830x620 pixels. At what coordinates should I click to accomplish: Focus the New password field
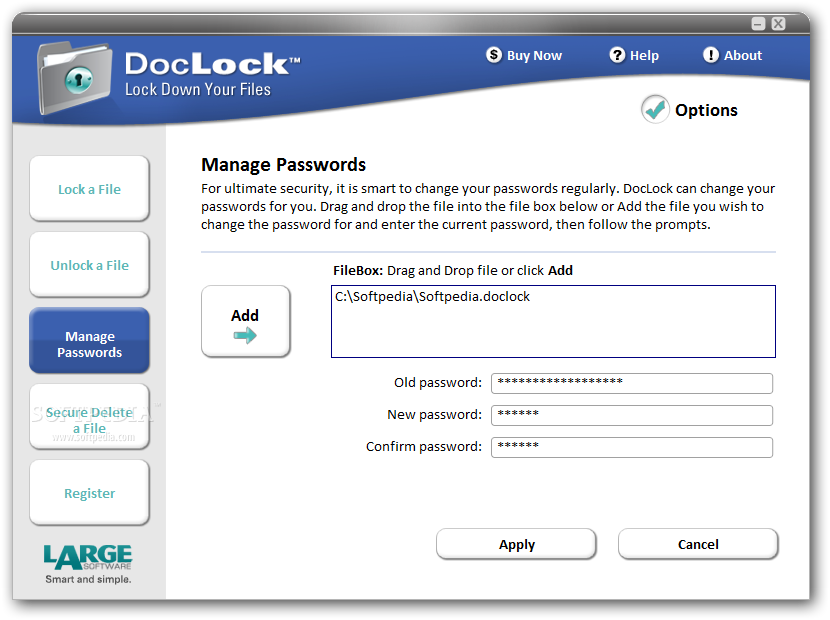click(631, 415)
